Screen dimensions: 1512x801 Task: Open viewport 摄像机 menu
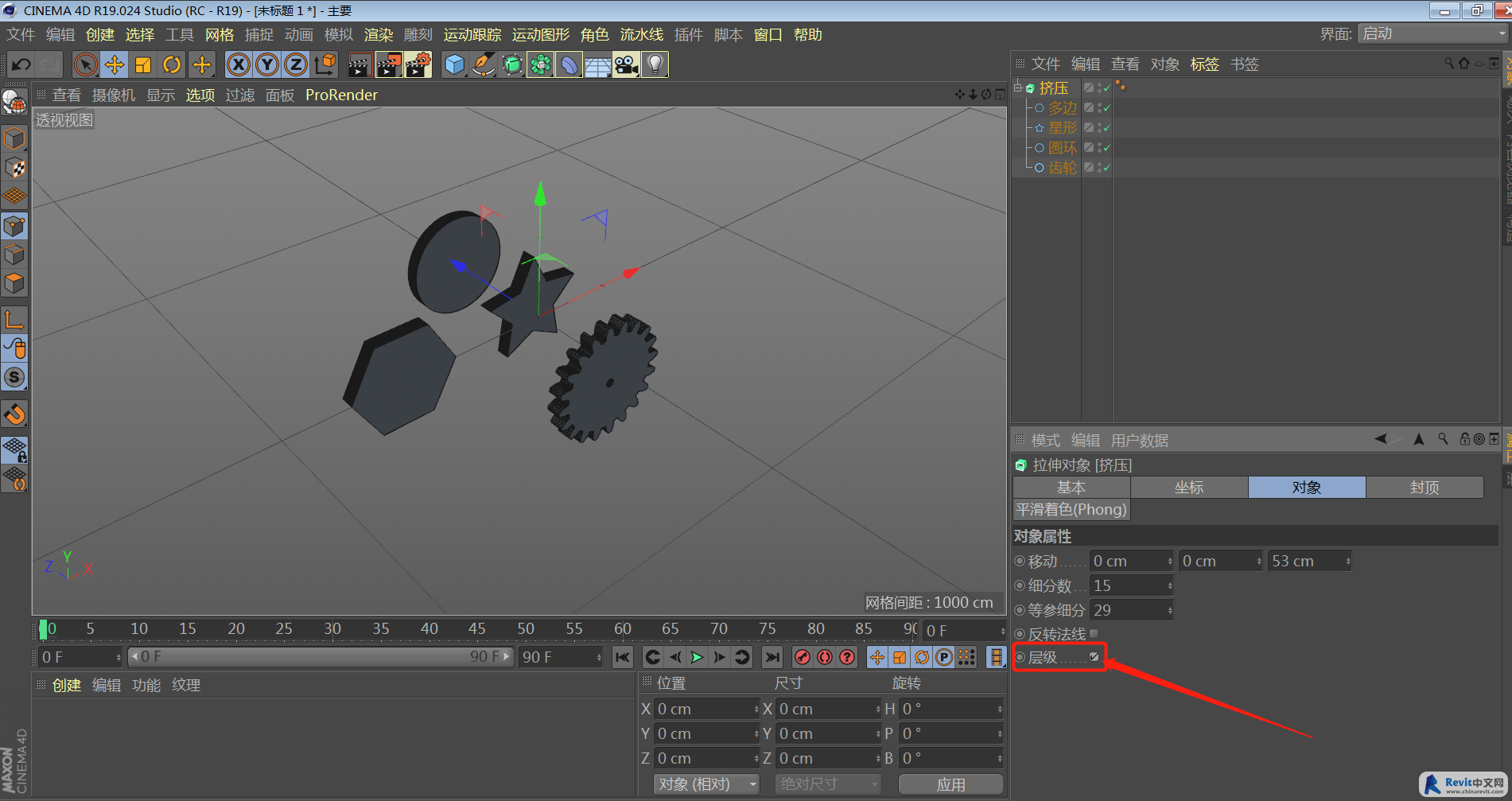pos(114,95)
